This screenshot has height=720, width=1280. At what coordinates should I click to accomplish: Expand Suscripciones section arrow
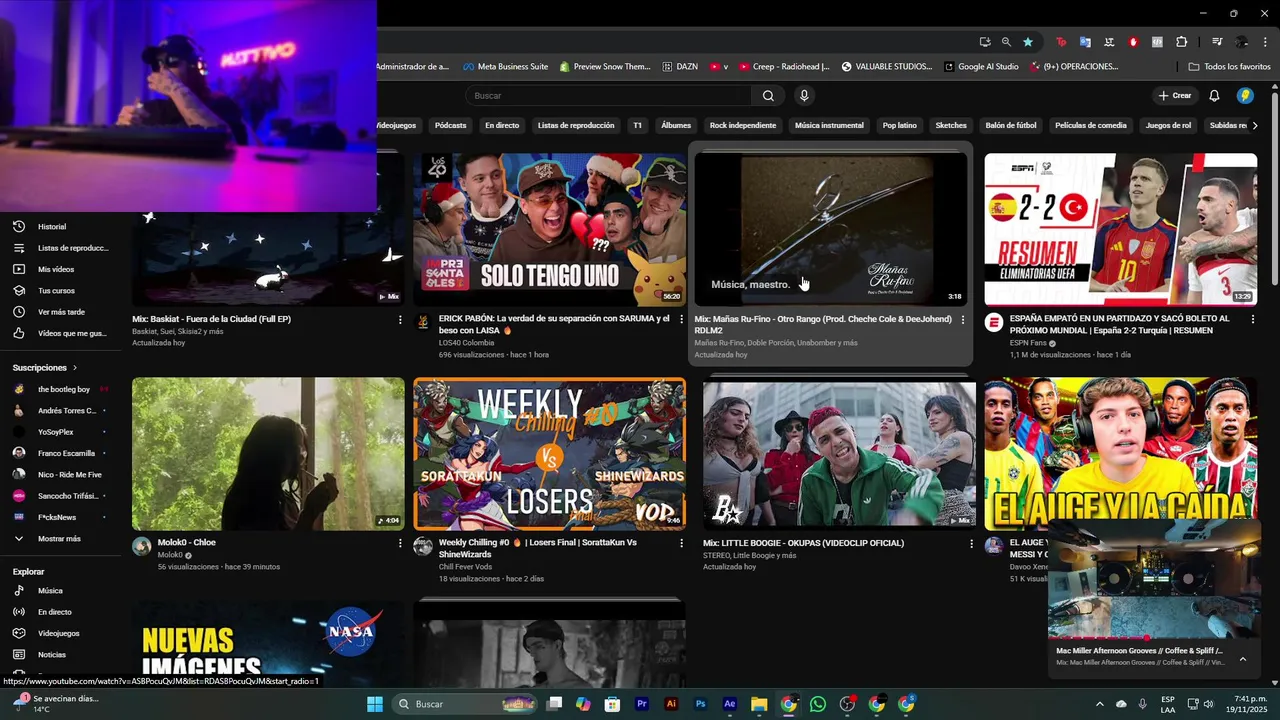[74, 368]
